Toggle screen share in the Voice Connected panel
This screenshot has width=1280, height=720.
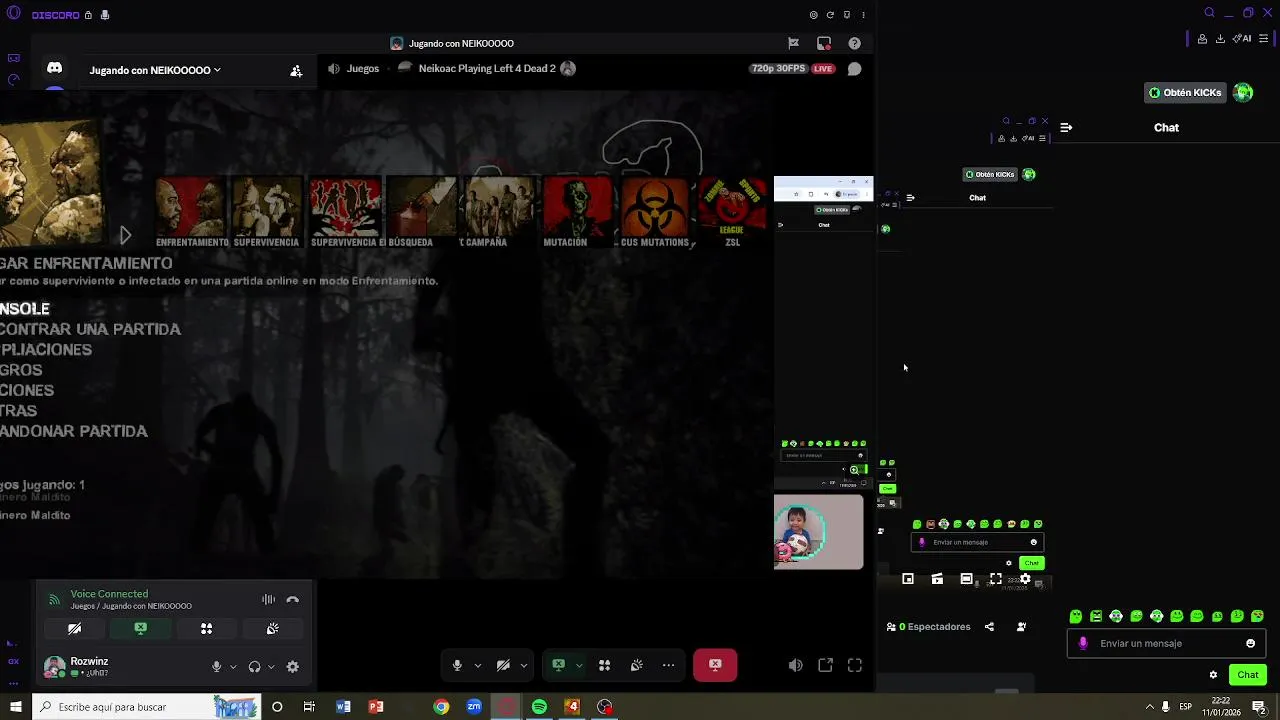click(140, 629)
